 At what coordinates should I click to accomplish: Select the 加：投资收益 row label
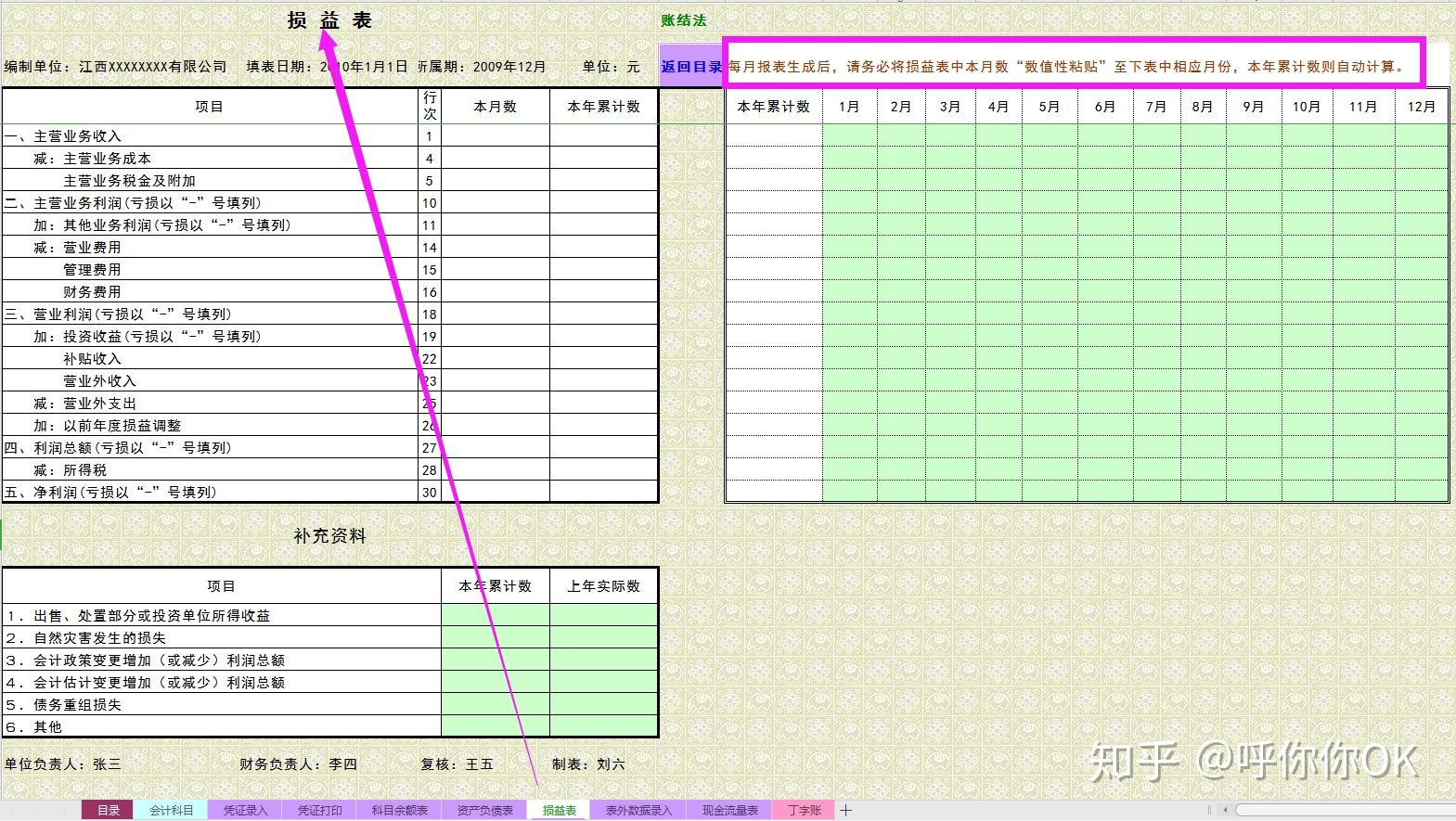[x=210, y=337]
